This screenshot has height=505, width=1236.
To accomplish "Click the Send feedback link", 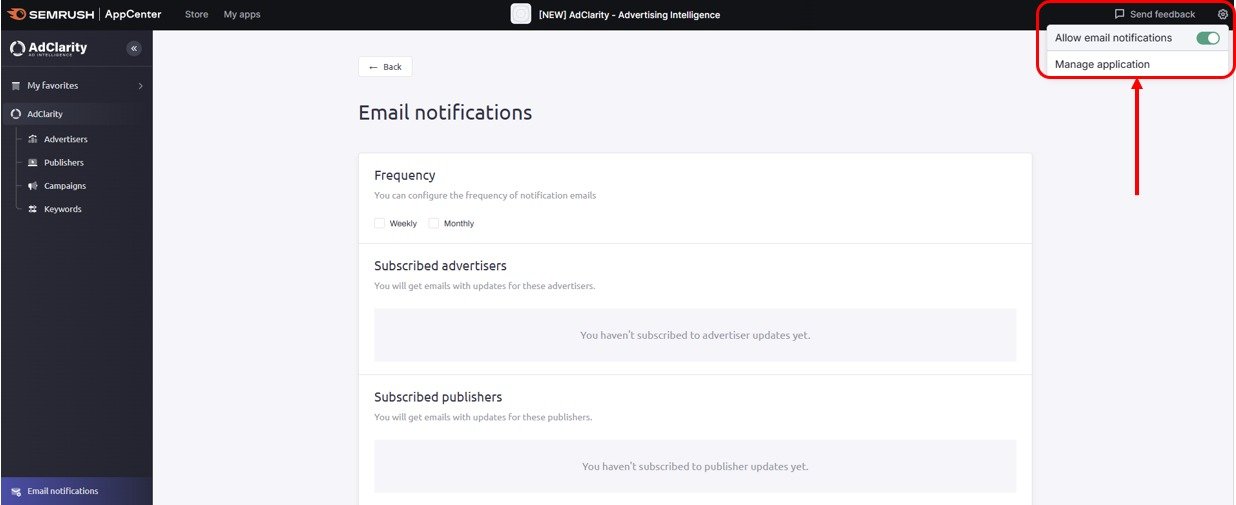I will [x=1162, y=15].
